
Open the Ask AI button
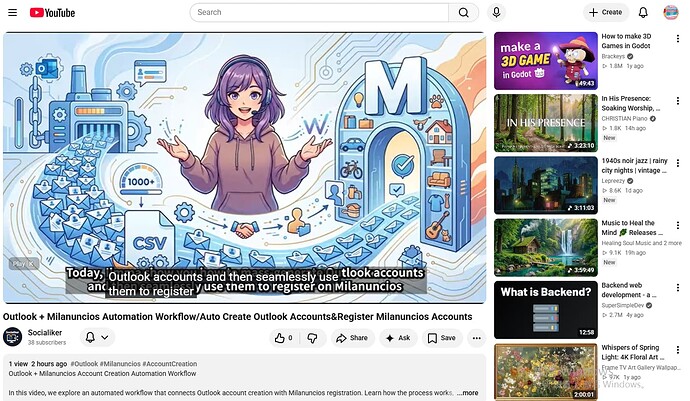398,338
